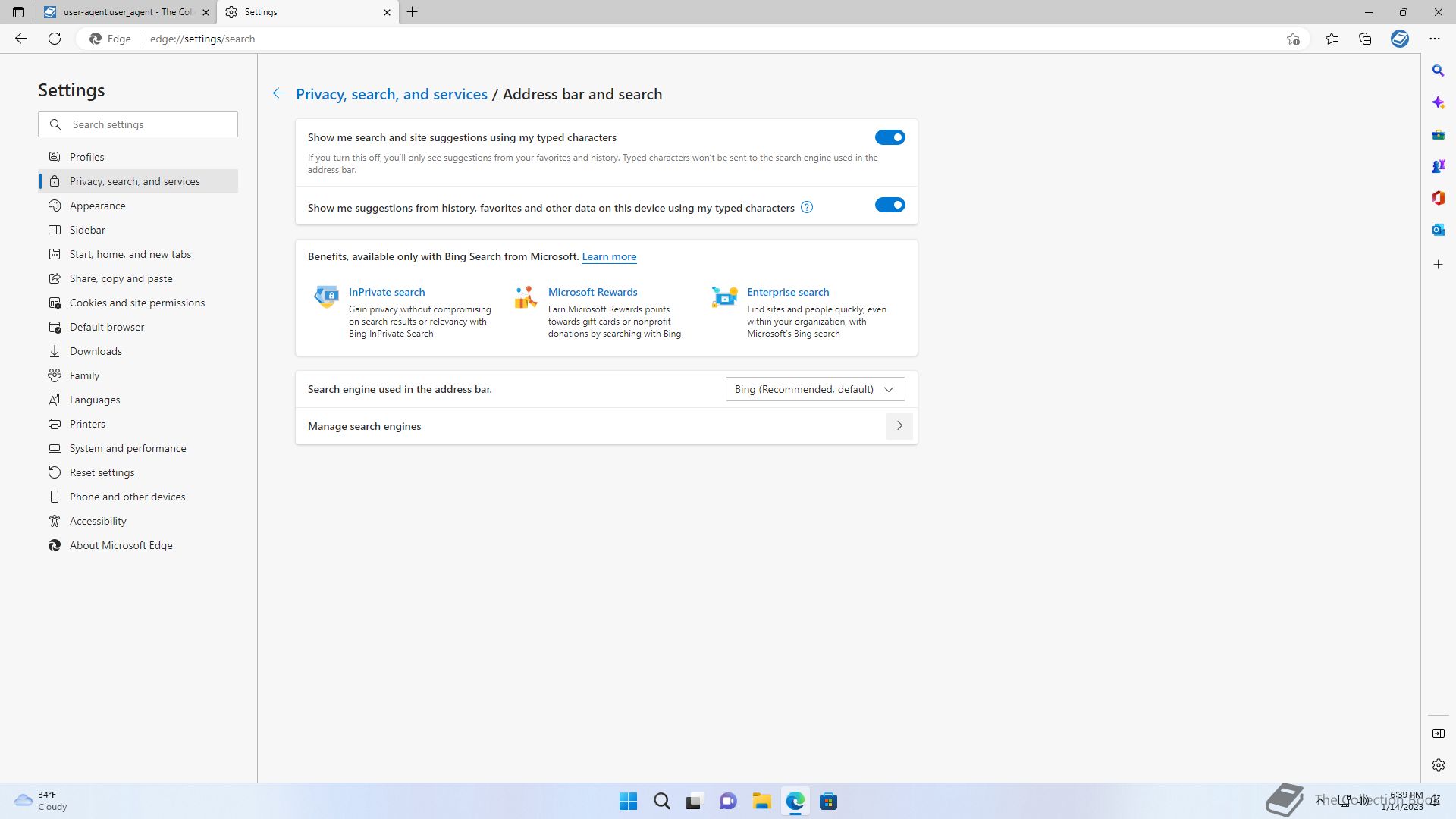This screenshot has width=1456, height=819.
Task: Disable search and site suggestions toggle
Action: pyautogui.click(x=890, y=137)
